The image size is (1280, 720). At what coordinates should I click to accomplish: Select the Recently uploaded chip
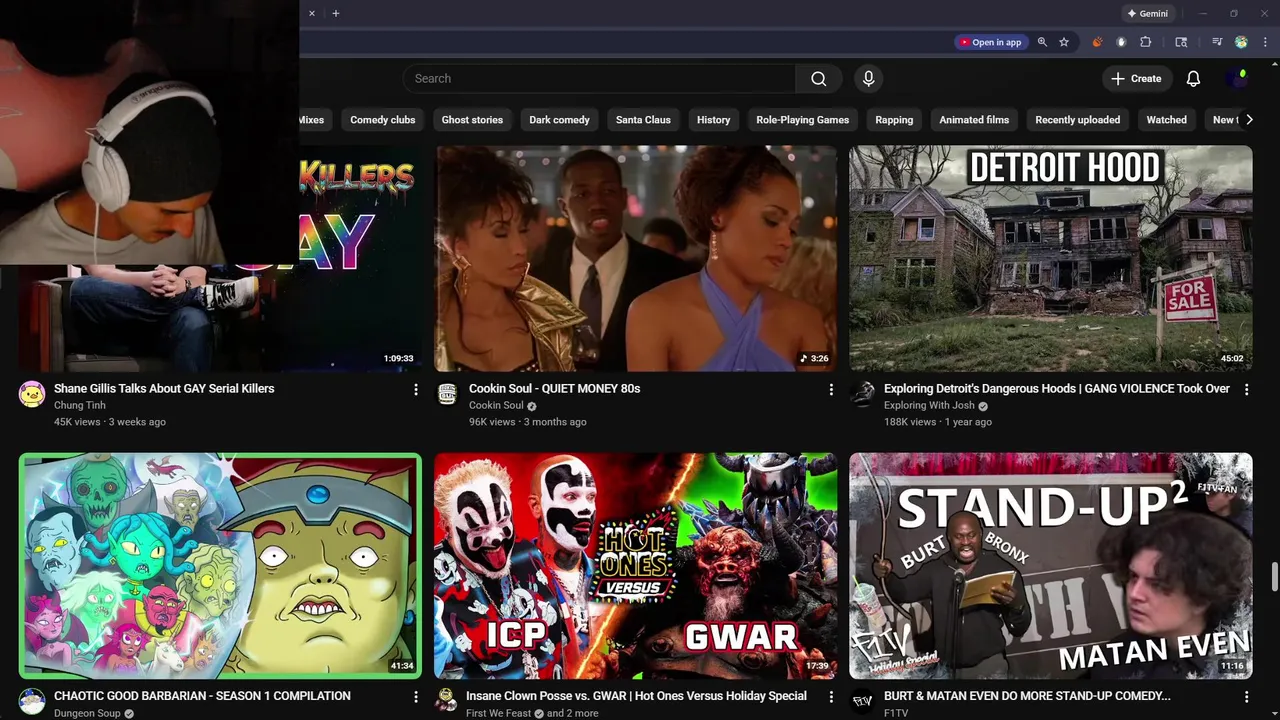[1077, 120]
